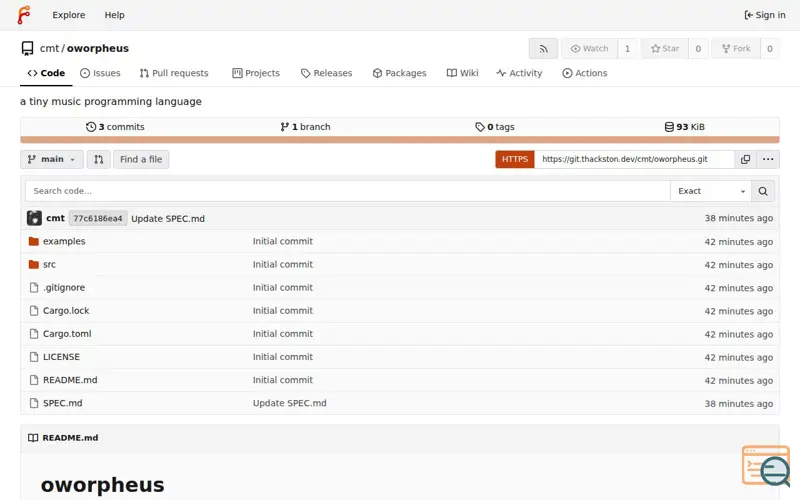800x500 pixels.
Task: Click the clone URL text field
Action: [x=634, y=159]
